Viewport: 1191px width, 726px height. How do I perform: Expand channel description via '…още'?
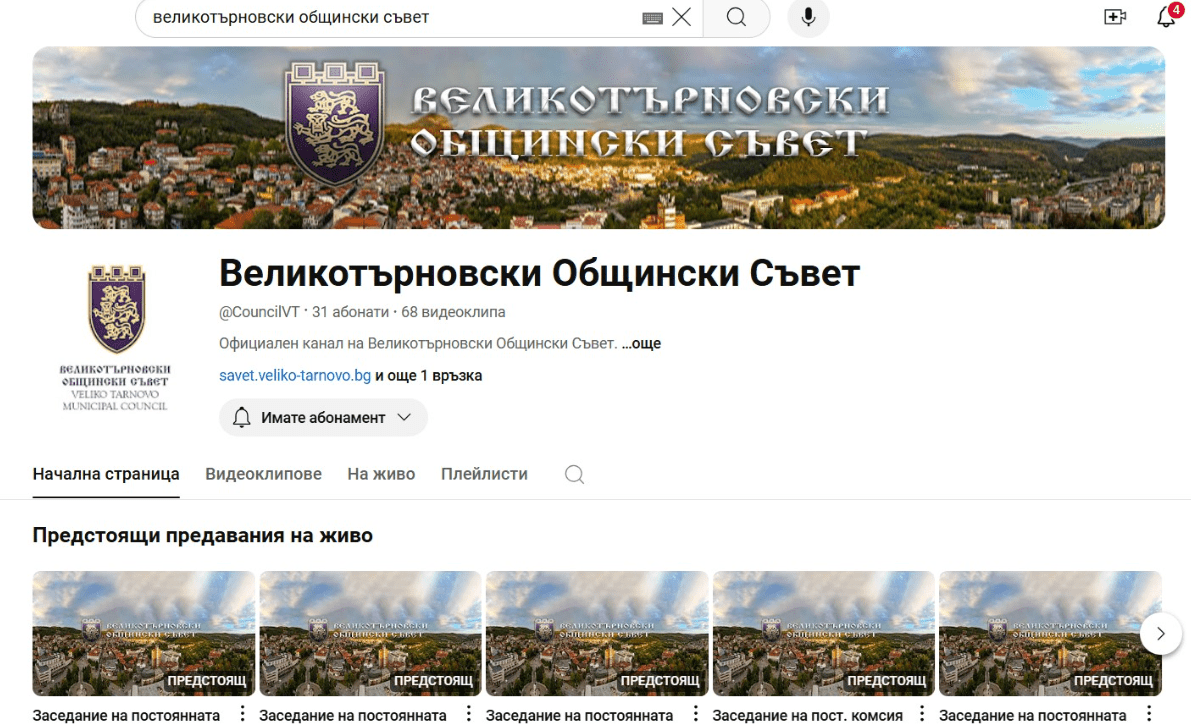[x=641, y=344]
